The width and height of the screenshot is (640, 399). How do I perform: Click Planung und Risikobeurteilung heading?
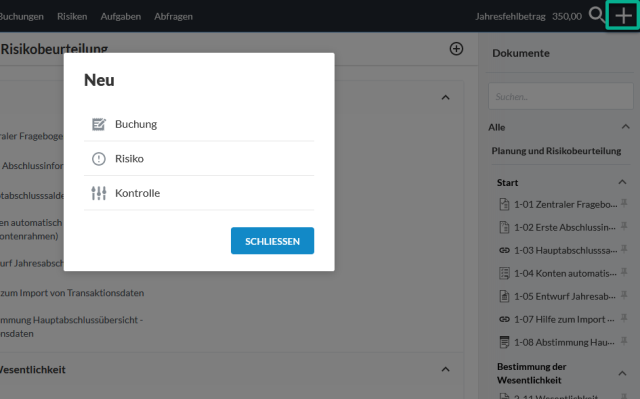click(x=556, y=151)
